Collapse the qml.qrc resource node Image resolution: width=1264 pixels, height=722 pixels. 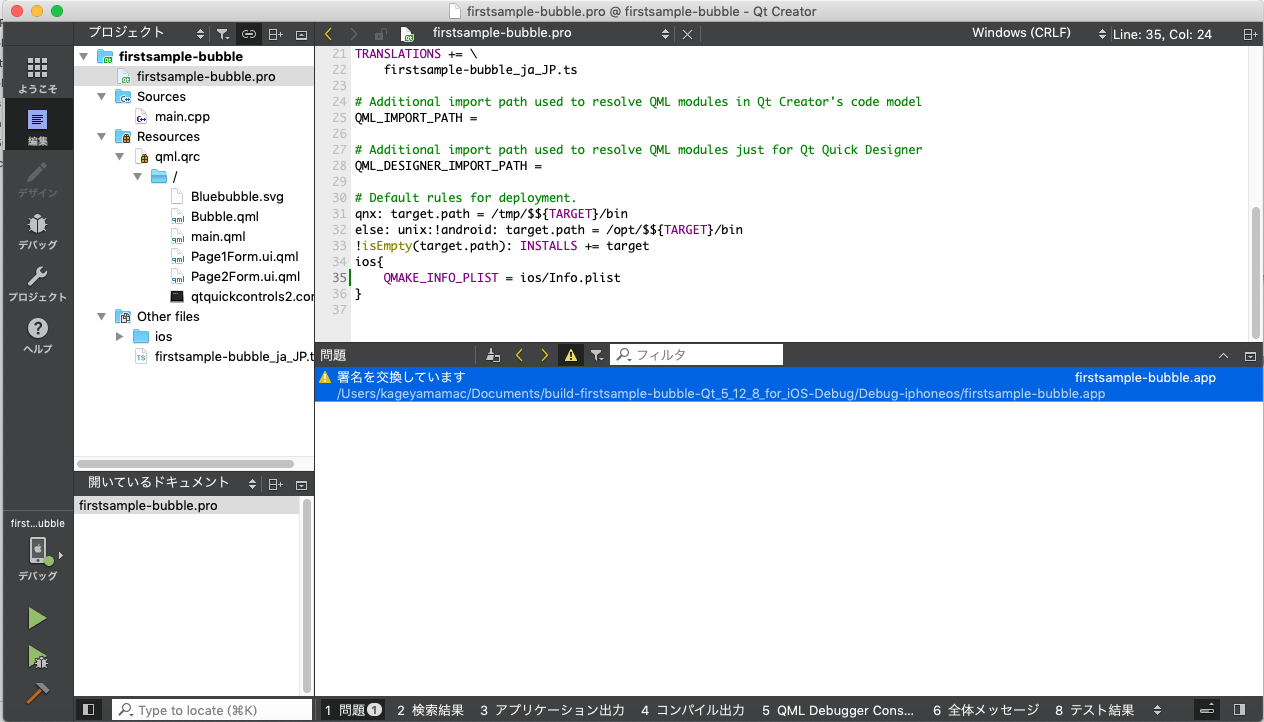119,157
